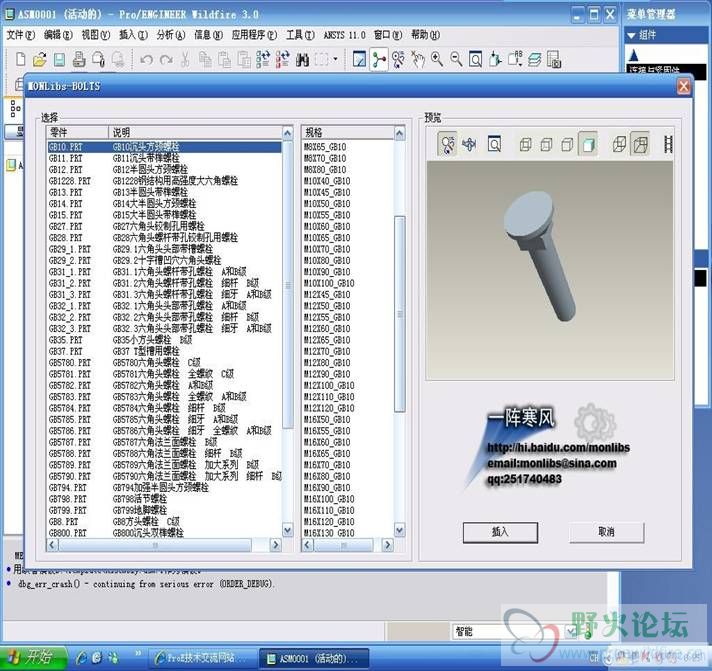
Task: Click the 规格 column header
Action: point(348,132)
